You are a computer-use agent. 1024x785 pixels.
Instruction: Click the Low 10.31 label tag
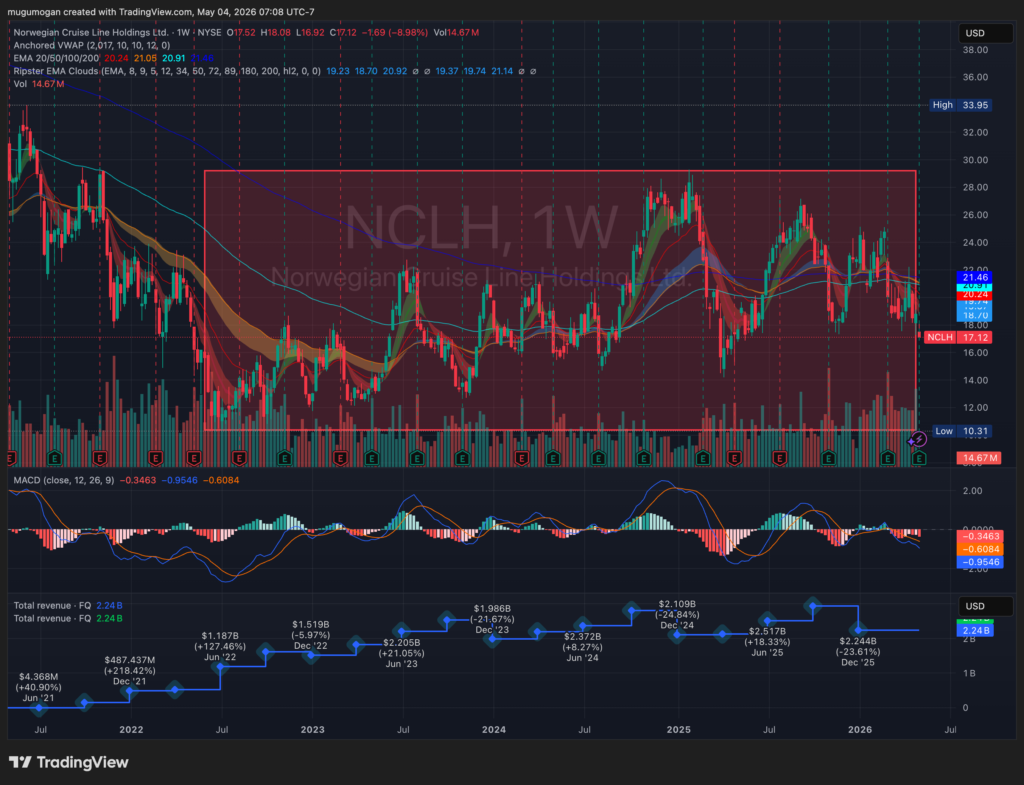(x=962, y=431)
